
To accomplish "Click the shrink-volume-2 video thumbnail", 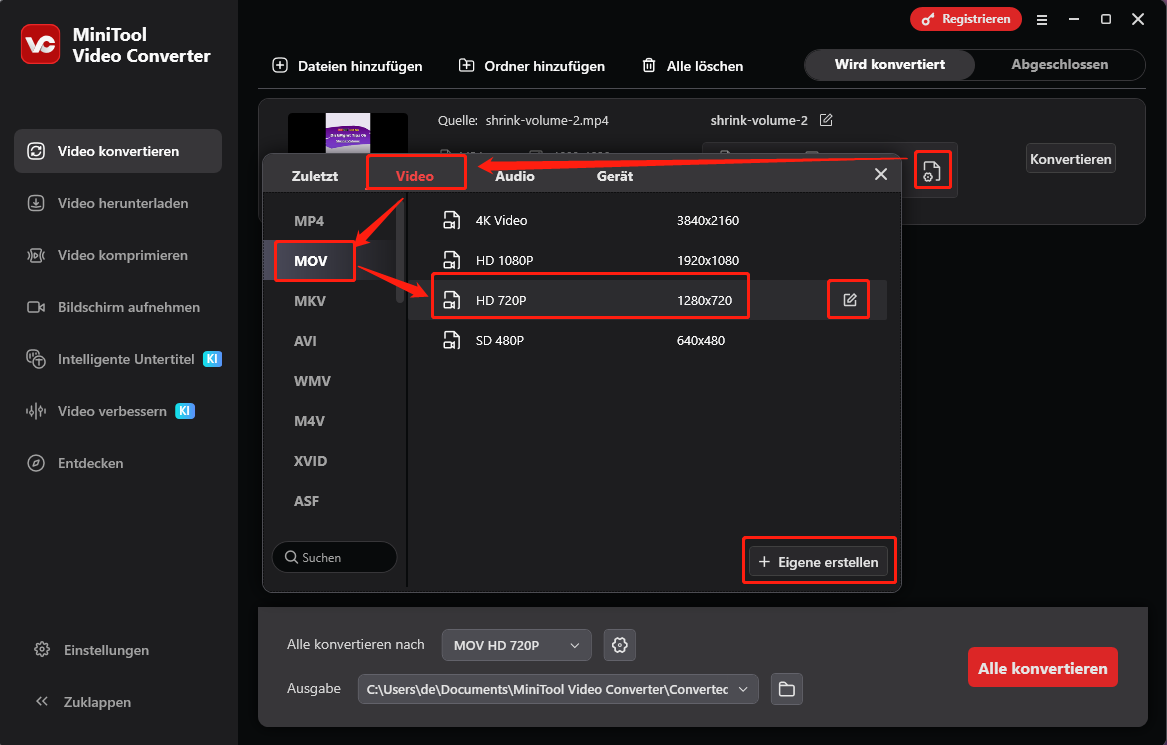I will point(348,134).
